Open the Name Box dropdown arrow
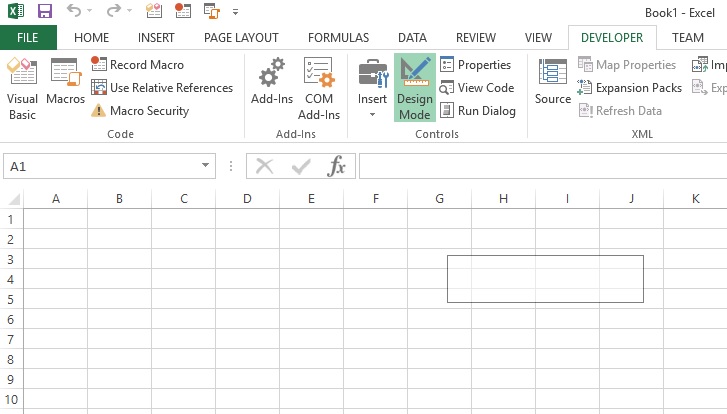The width and height of the screenshot is (727, 414). pyautogui.click(x=206, y=167)
